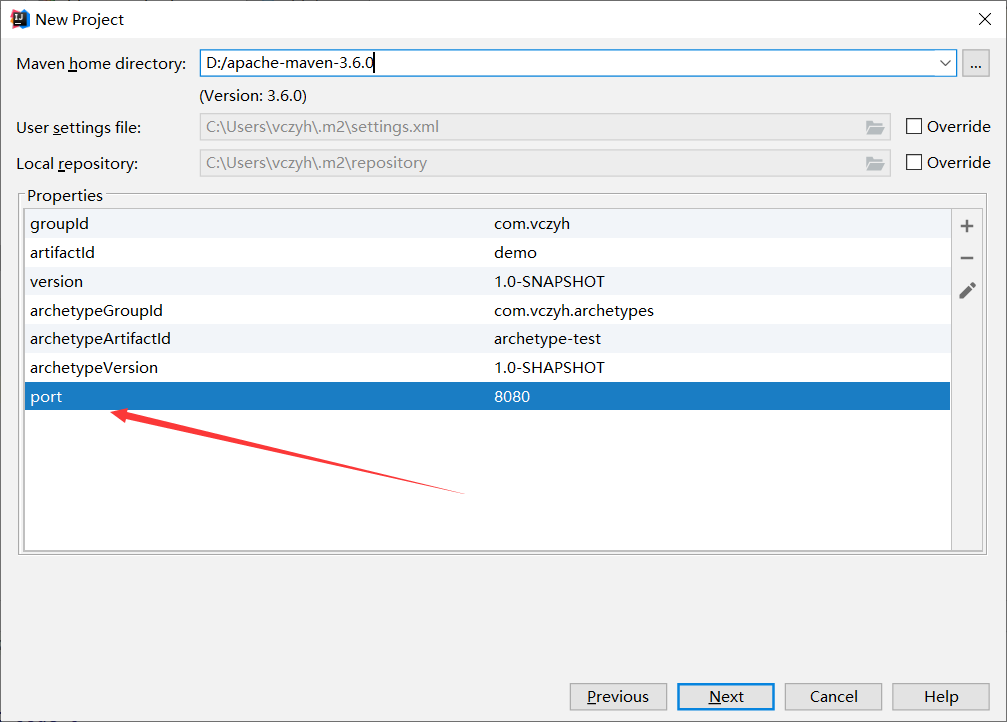Click value archetype-test
The width and height of the screenshot is (1007, 722).
[x=547, y=339]
